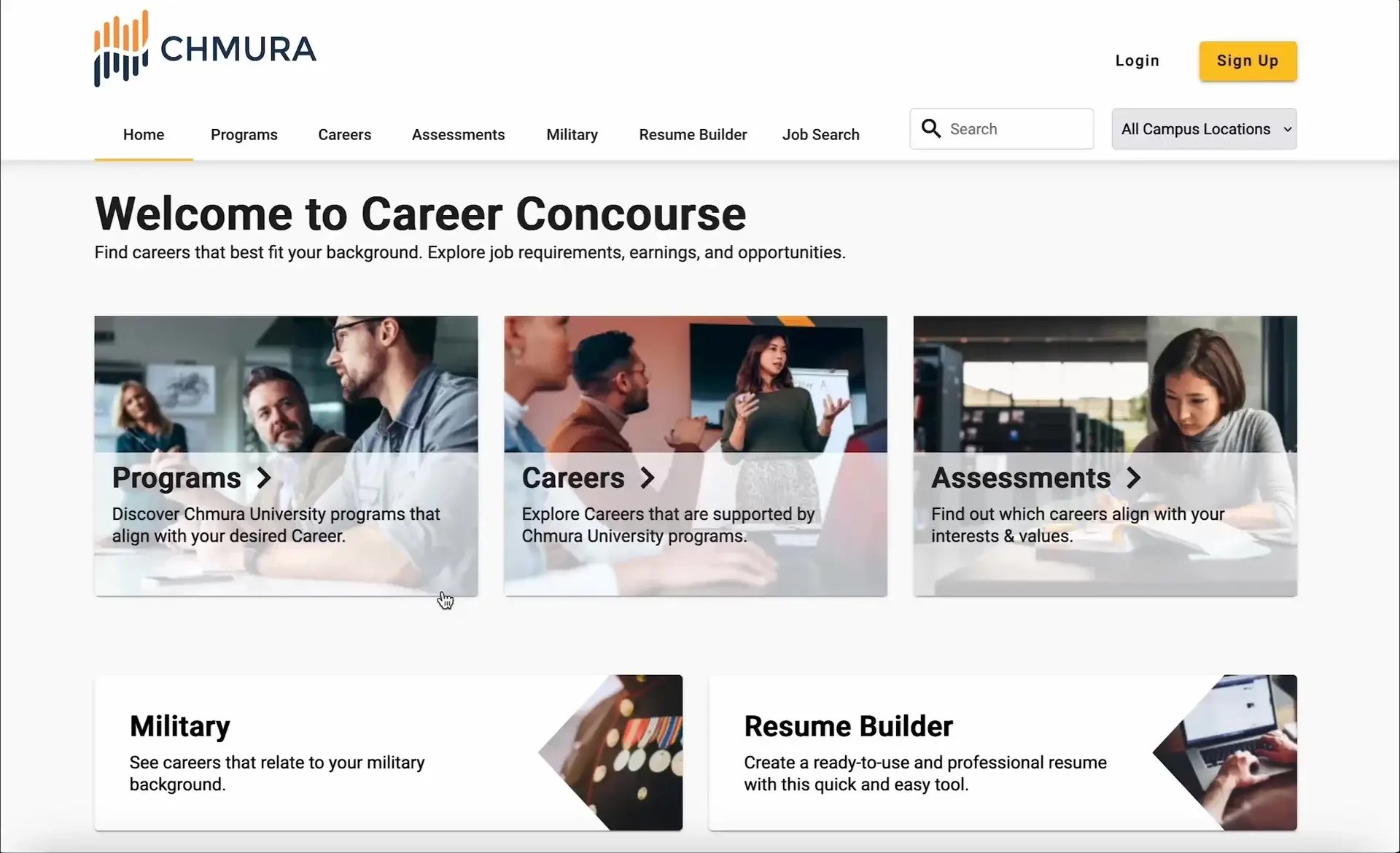The width and height of the screenshot is (1400, 853).
Task: Click the Careers card presentation photo
Action: tap(696, 384)
